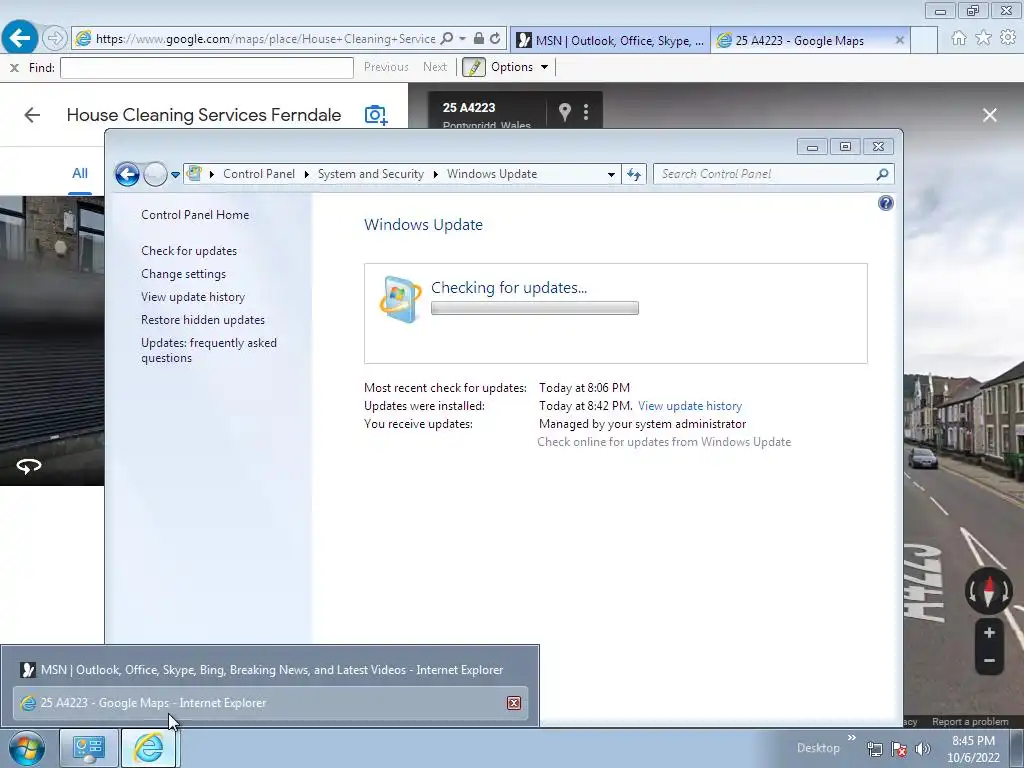Click Internet Explorer taskbar button
The image size is (1024, 768).
(149, 748)
